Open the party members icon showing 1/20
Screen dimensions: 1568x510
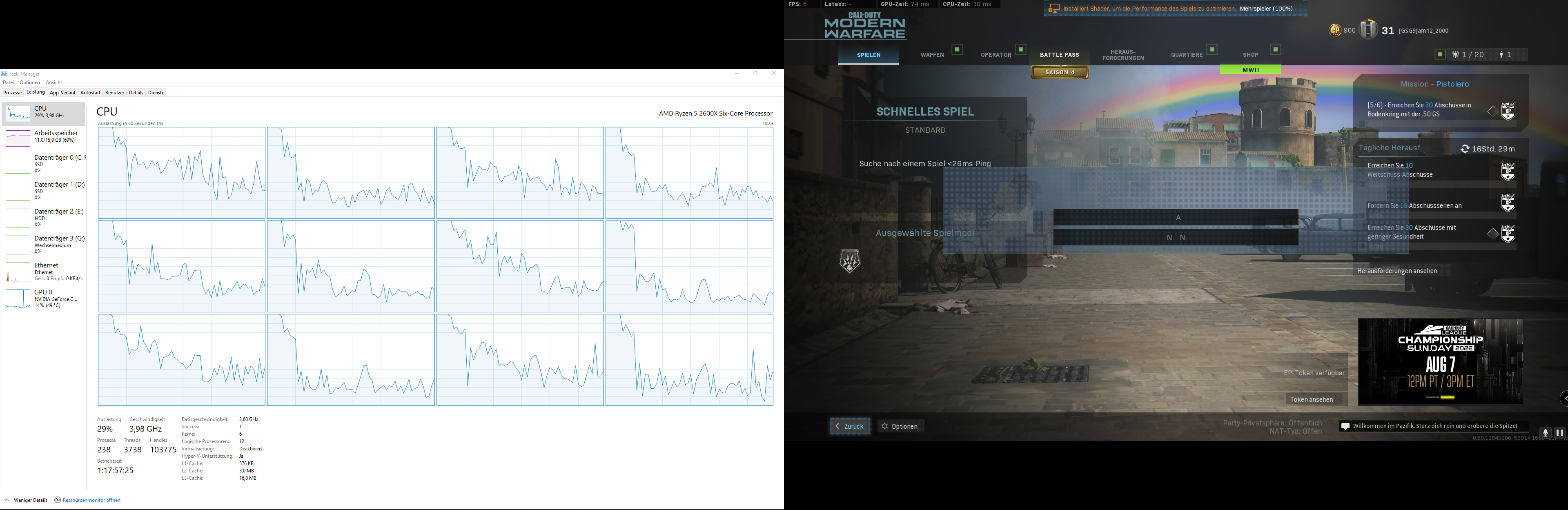pos(1456,55)
